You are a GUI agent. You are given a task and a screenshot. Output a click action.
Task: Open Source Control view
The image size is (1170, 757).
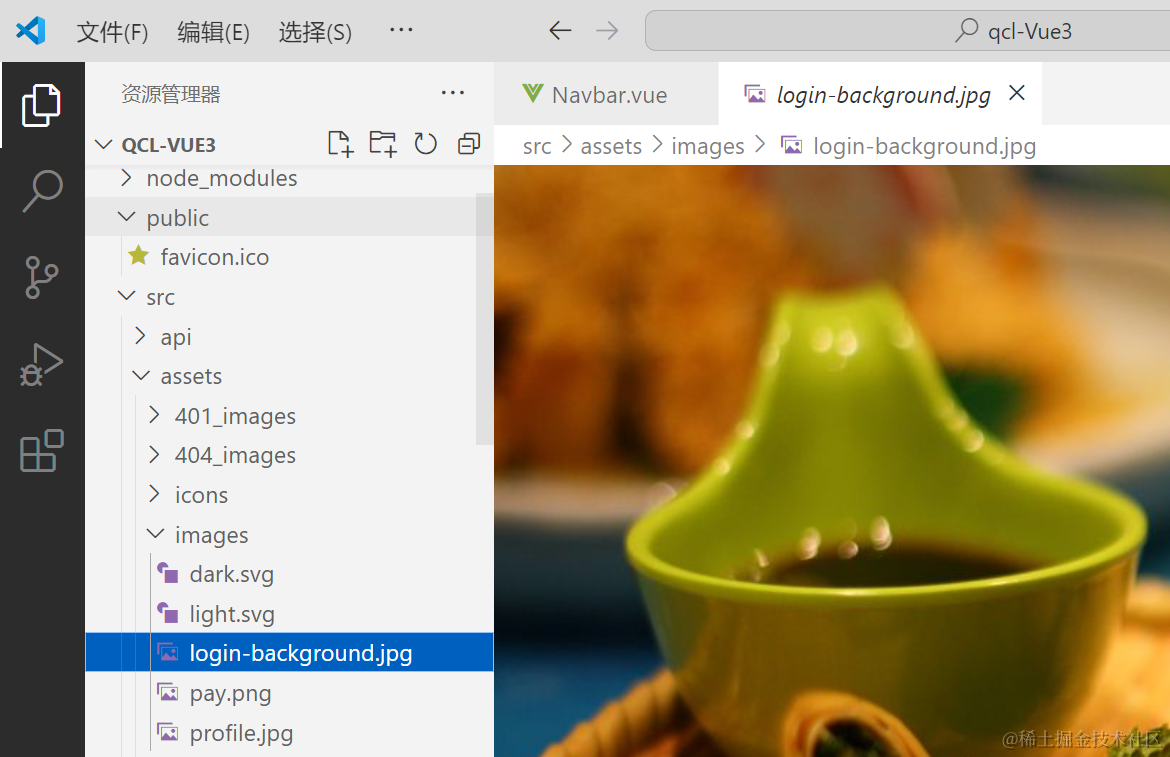pyautogui.click(x=42, y=278)
